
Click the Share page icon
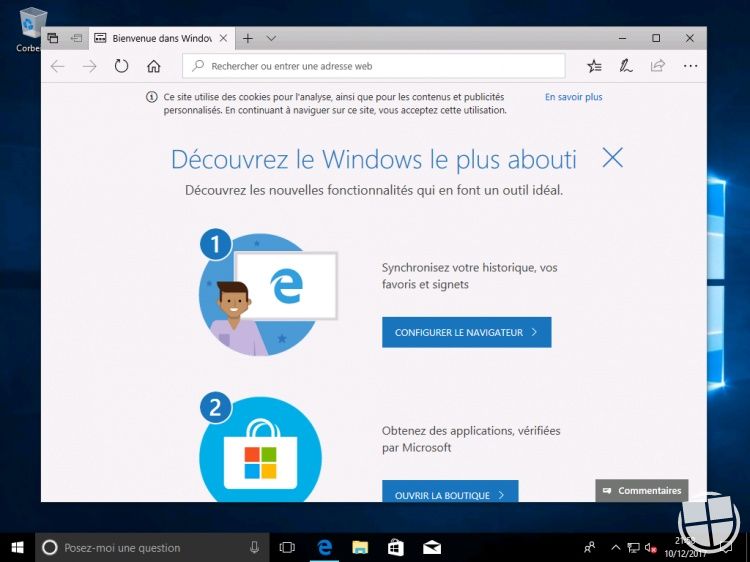[x=657, y=66]
